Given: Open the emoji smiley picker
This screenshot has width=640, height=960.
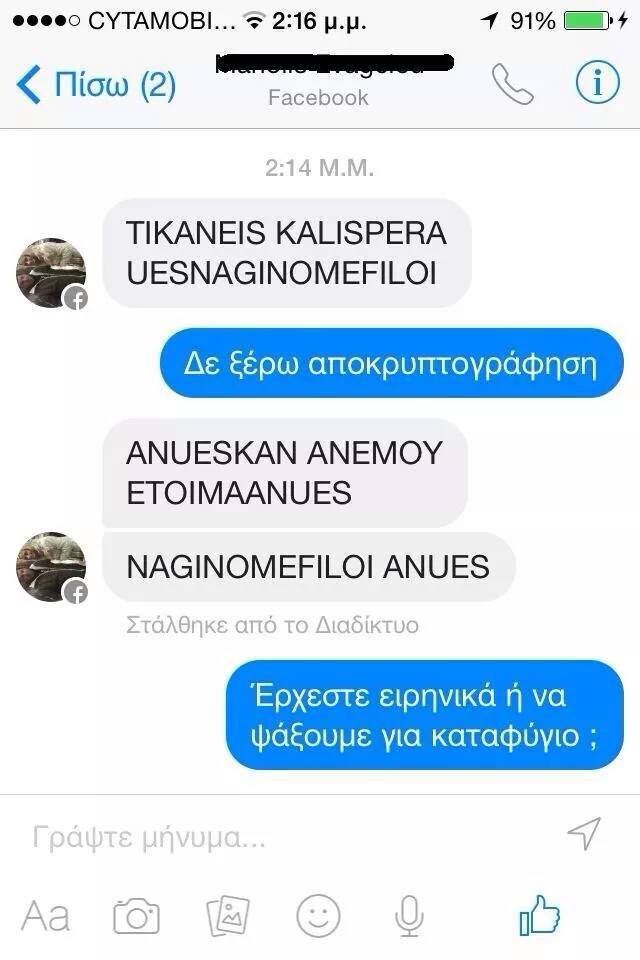Looking at the screenshot, I should tap(318, 915).
